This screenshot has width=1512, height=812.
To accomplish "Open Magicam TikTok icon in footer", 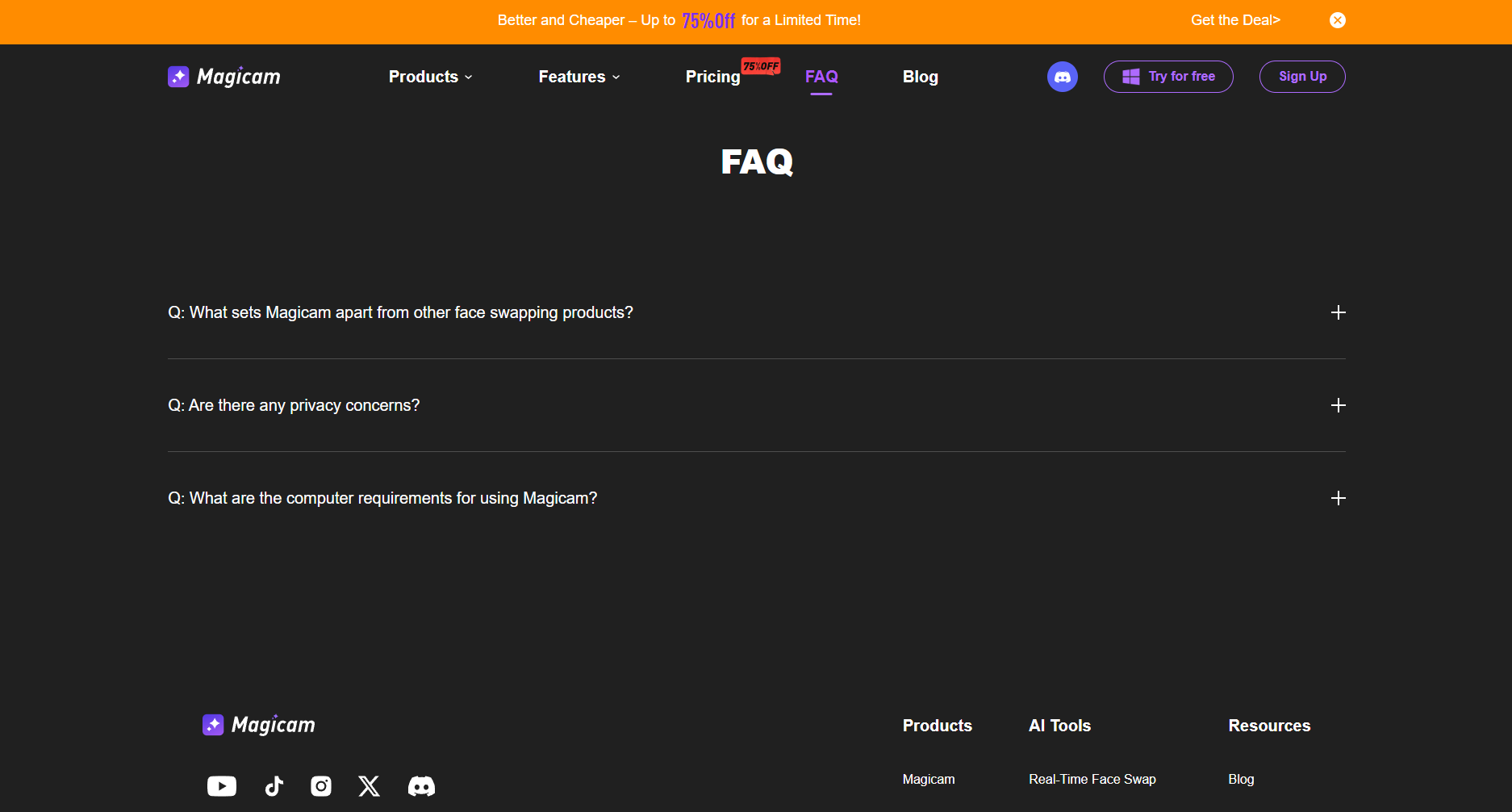I will coord(274,786).
